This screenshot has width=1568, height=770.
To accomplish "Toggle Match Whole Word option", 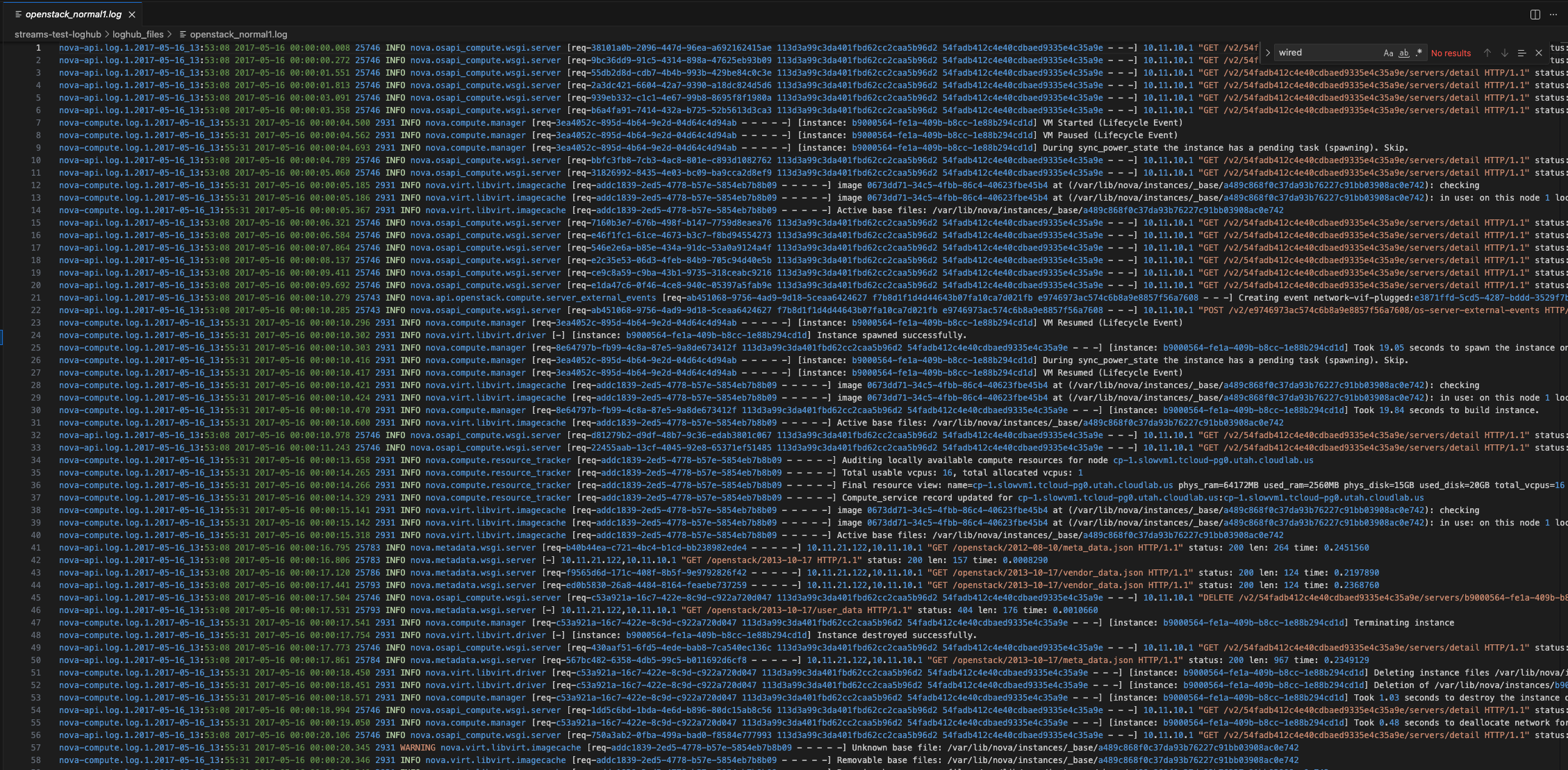I will pyautogui.click(x=1403, y=53).
